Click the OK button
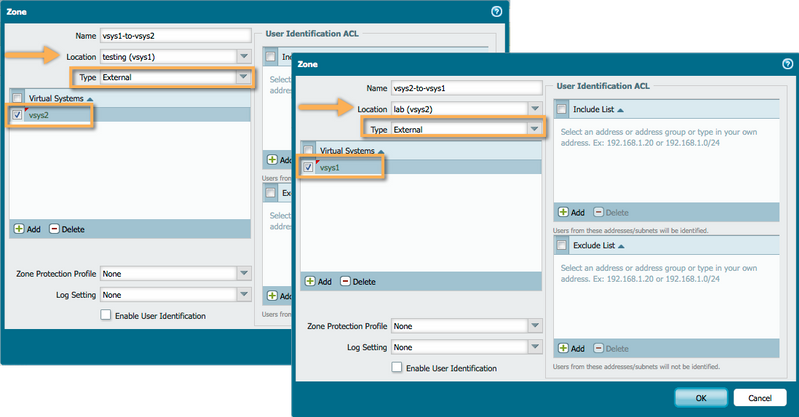 [700, 397]
